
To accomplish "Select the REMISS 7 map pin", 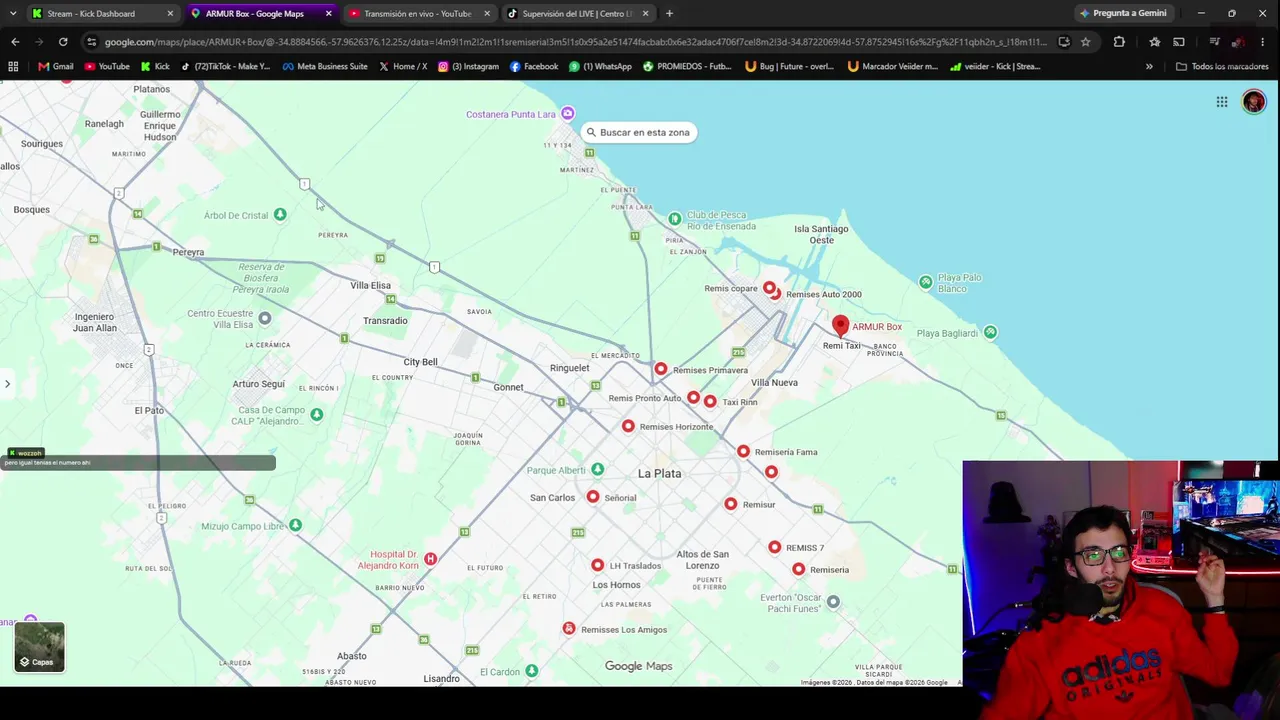I will click(775, 547).
